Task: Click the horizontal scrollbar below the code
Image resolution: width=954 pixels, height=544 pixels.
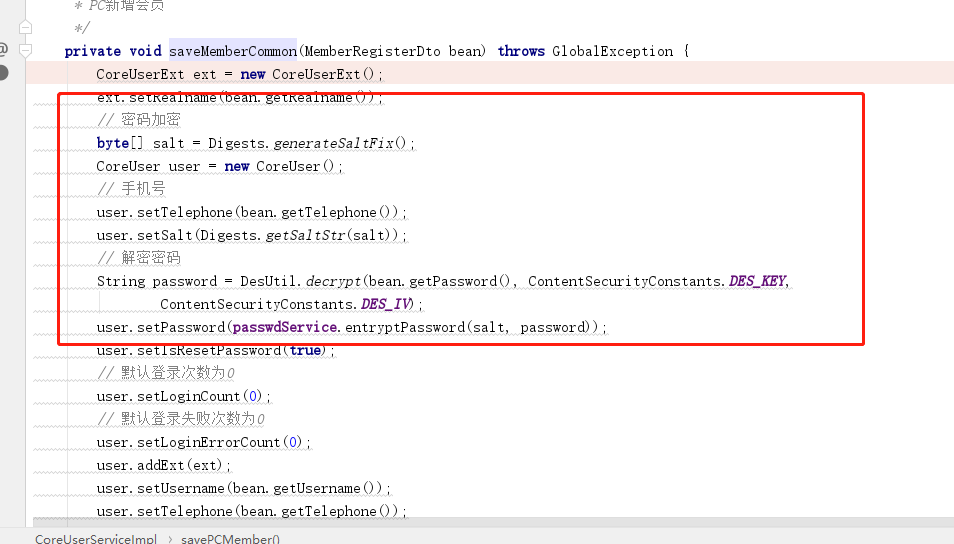Action: (493, 521)
